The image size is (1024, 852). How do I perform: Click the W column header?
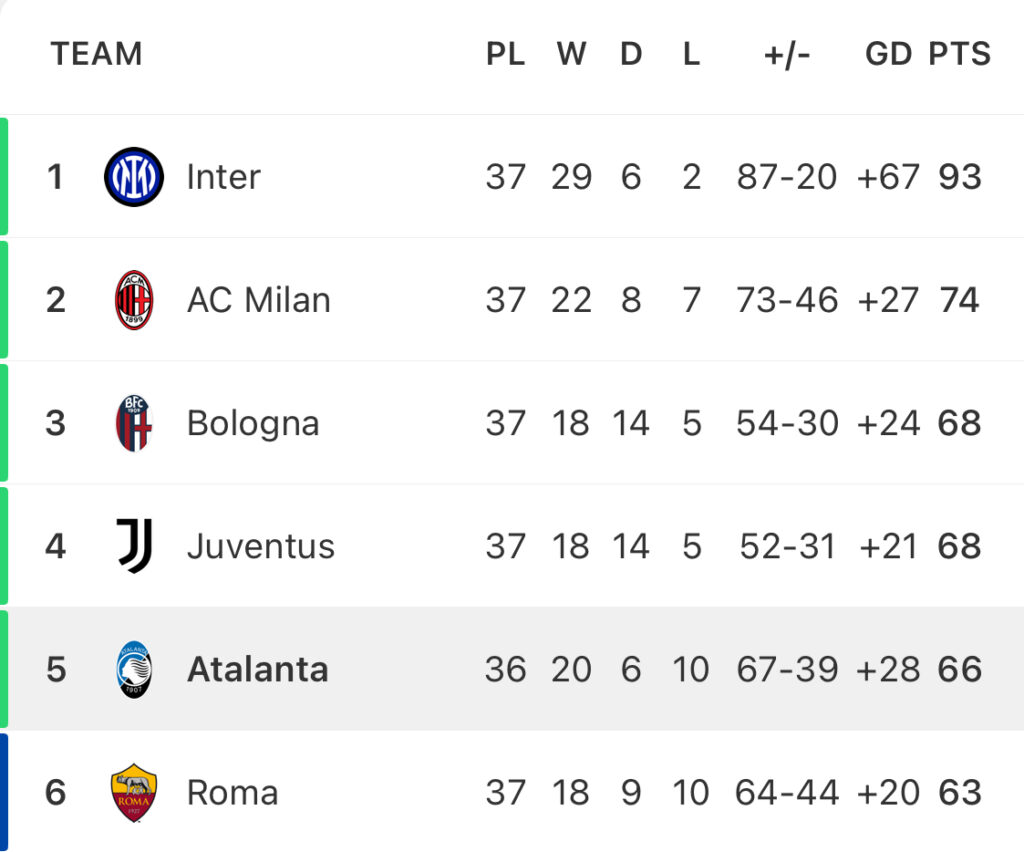(571, 54)
